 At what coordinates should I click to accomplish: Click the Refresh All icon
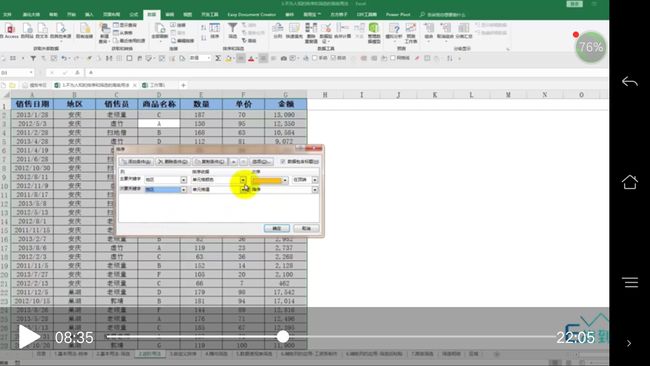pos(160,28)
